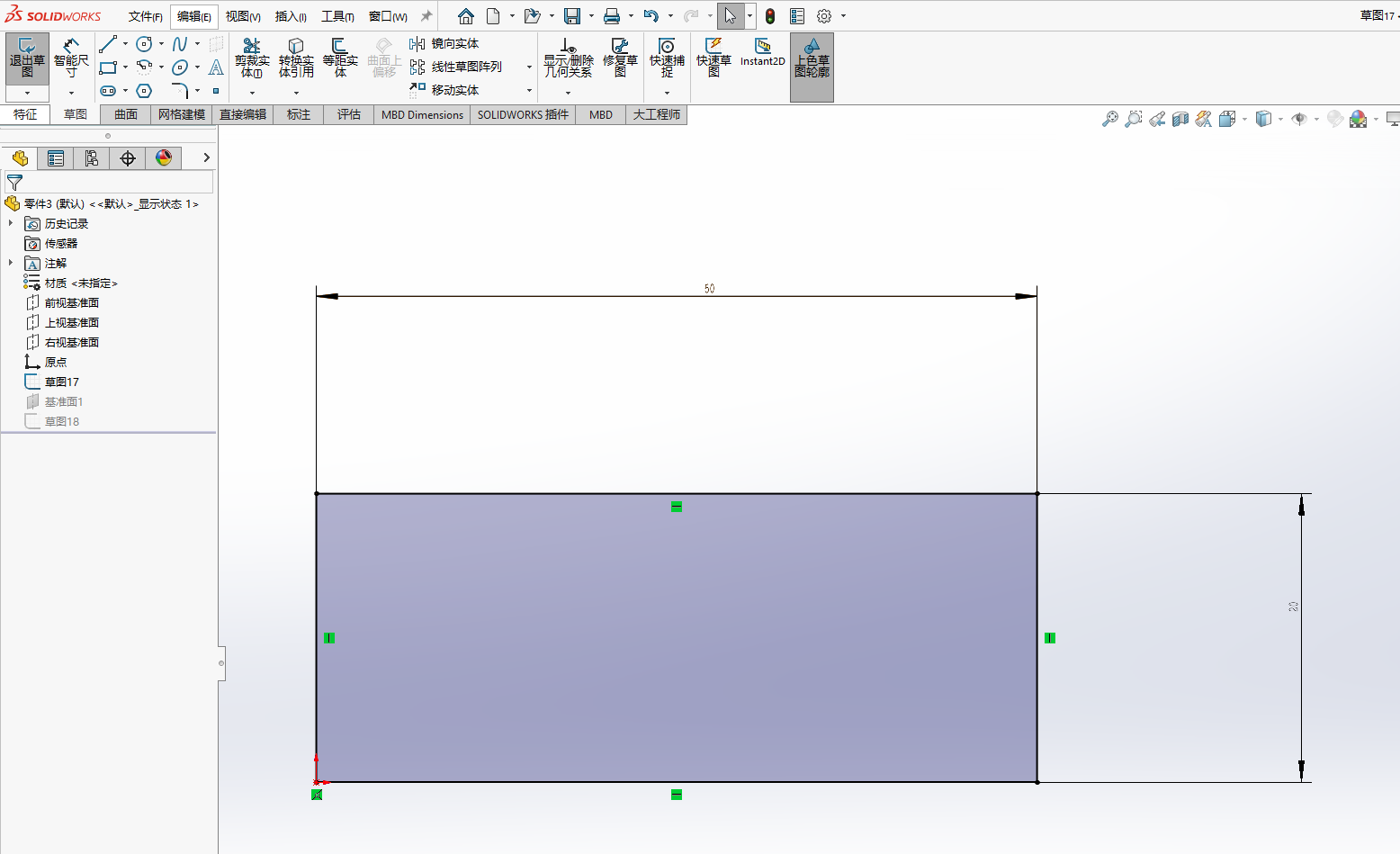
Task: Expand the 历史记录 tree node
Action: (x=11, y=223)
